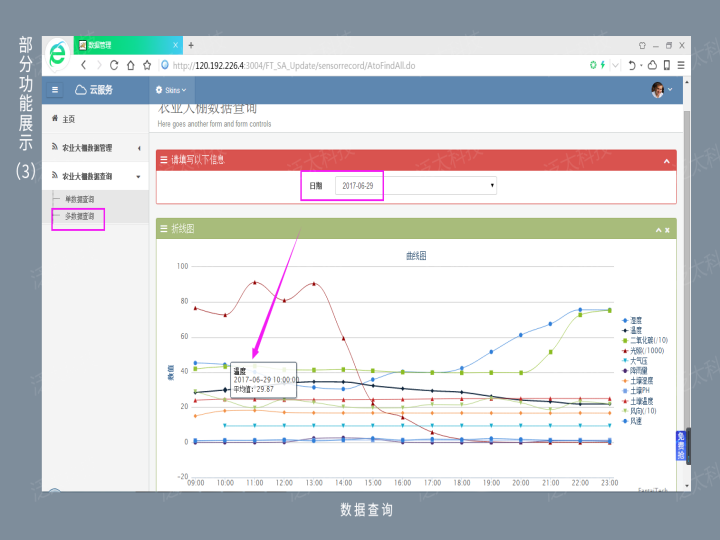
Task: Toggle the sidebar hamburger menu icon
Action: click(55, 90)
